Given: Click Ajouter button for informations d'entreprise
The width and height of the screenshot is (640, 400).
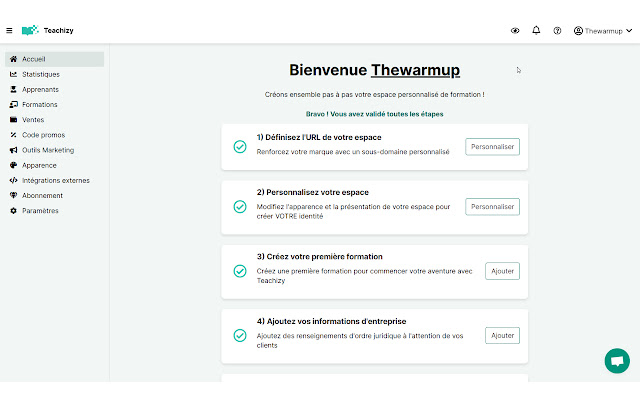Looking at the screenshot, I should (x=502, y=336).
